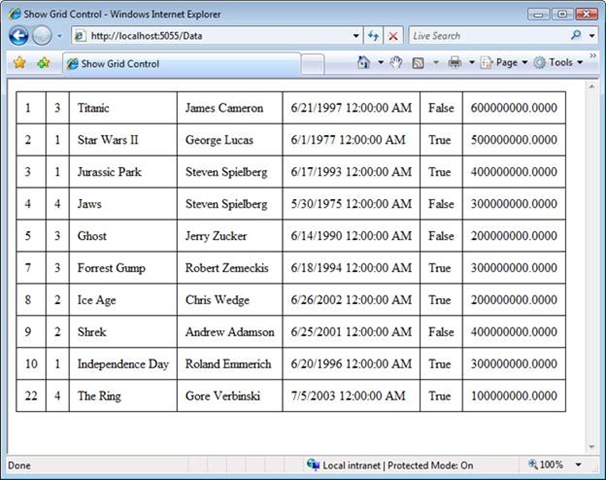Stop loading with the red X icon
The width and height of the screenshot is (606, 480).
click(393, 36)
